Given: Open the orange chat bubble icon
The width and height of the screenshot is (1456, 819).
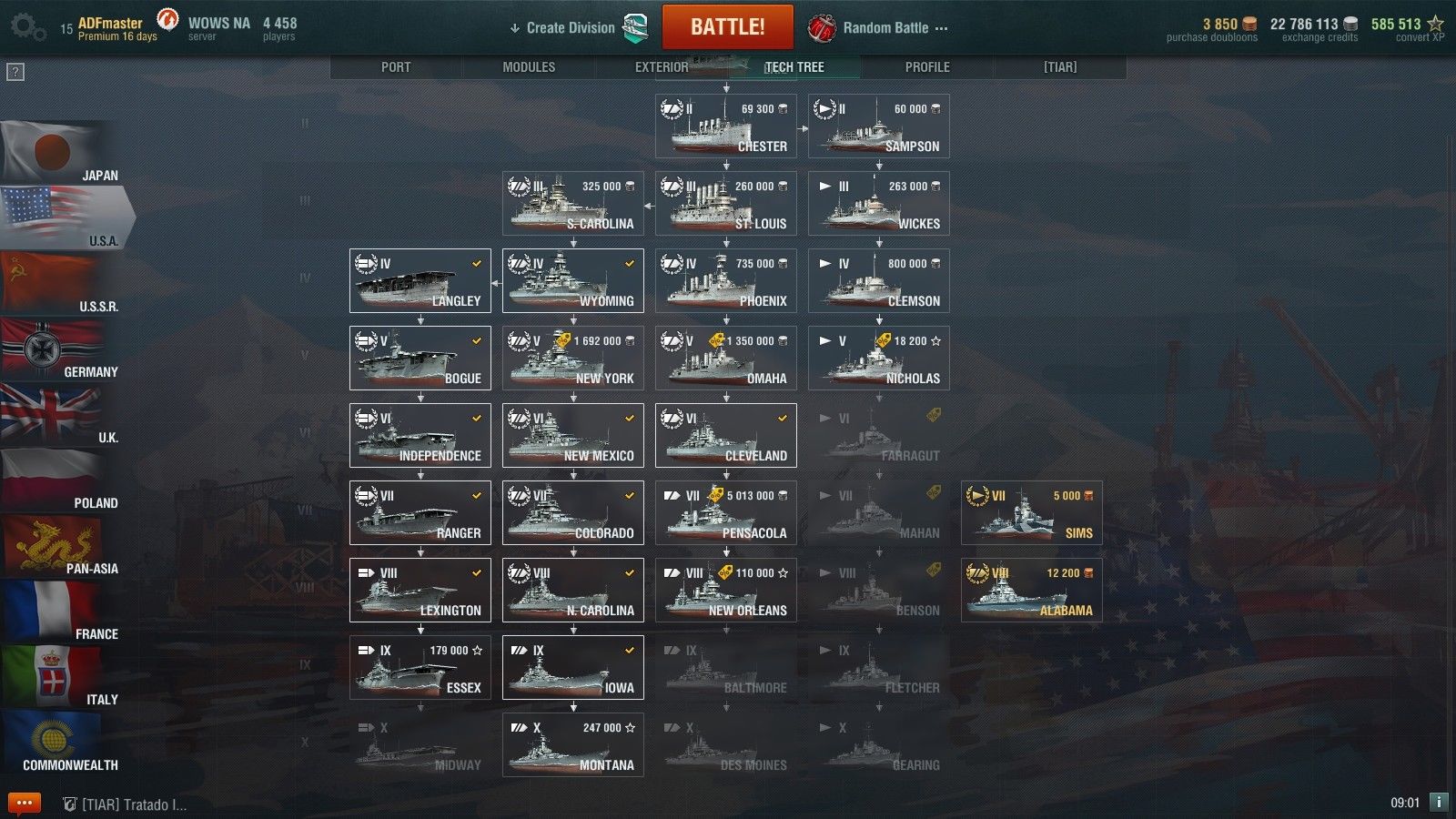Looking at the screenshot, I should pos(25,804).
